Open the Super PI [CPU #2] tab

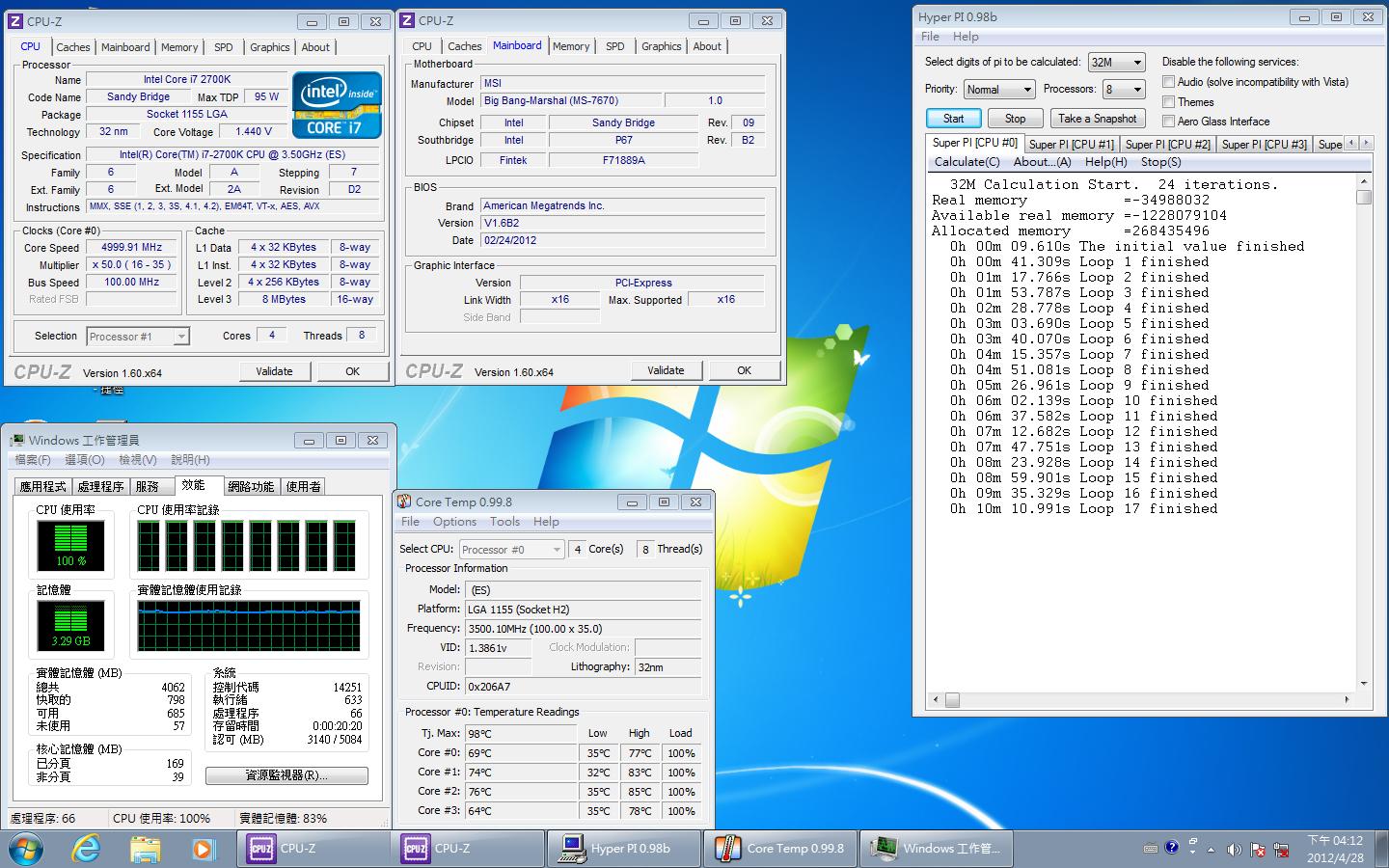click(1167, 145)
